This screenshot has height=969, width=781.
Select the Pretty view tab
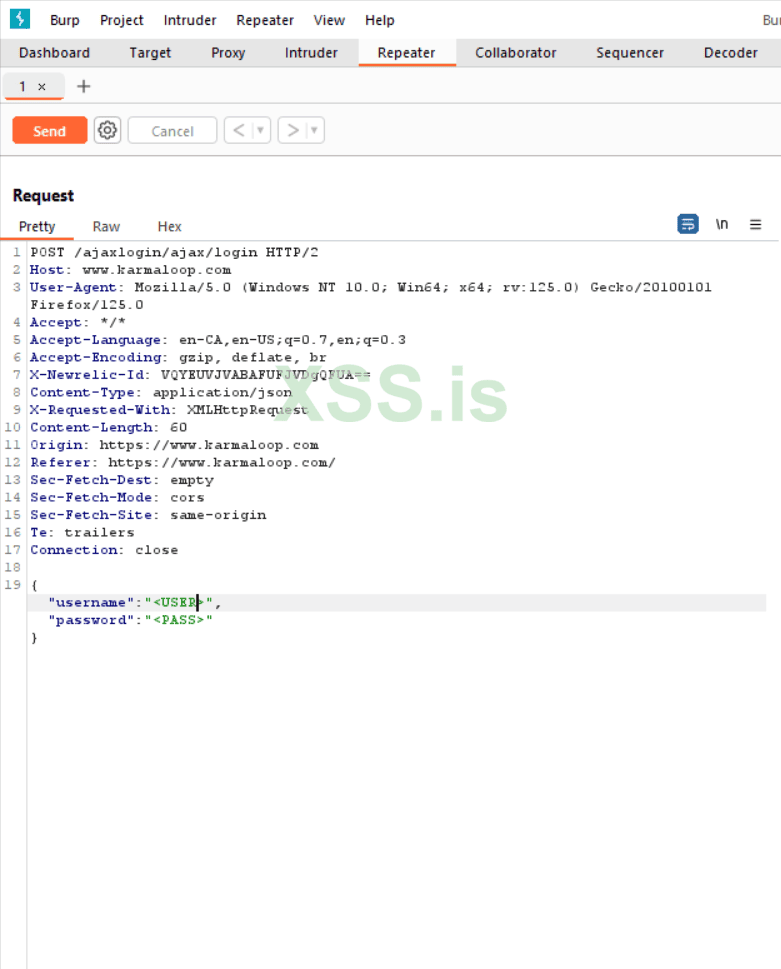coord(37,226)
